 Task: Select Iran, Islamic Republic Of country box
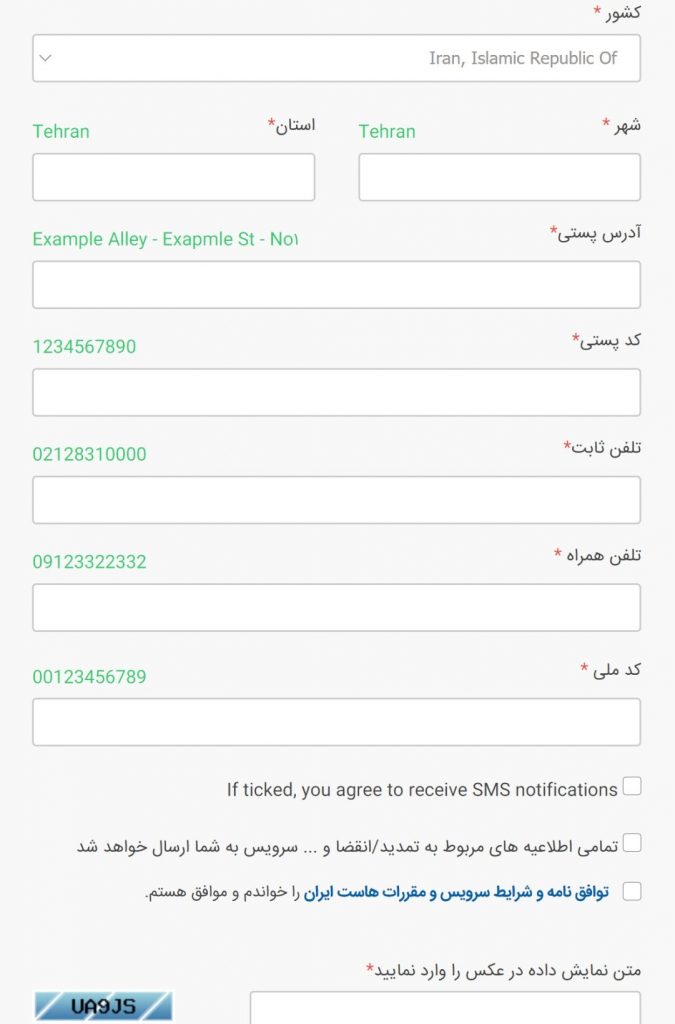(336, 58)
